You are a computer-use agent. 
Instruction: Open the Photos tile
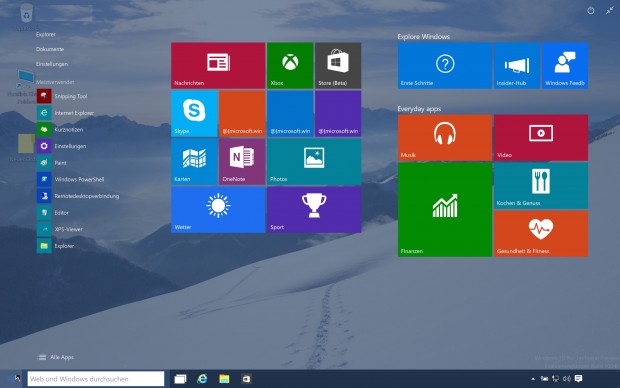[x=314, y=161]
